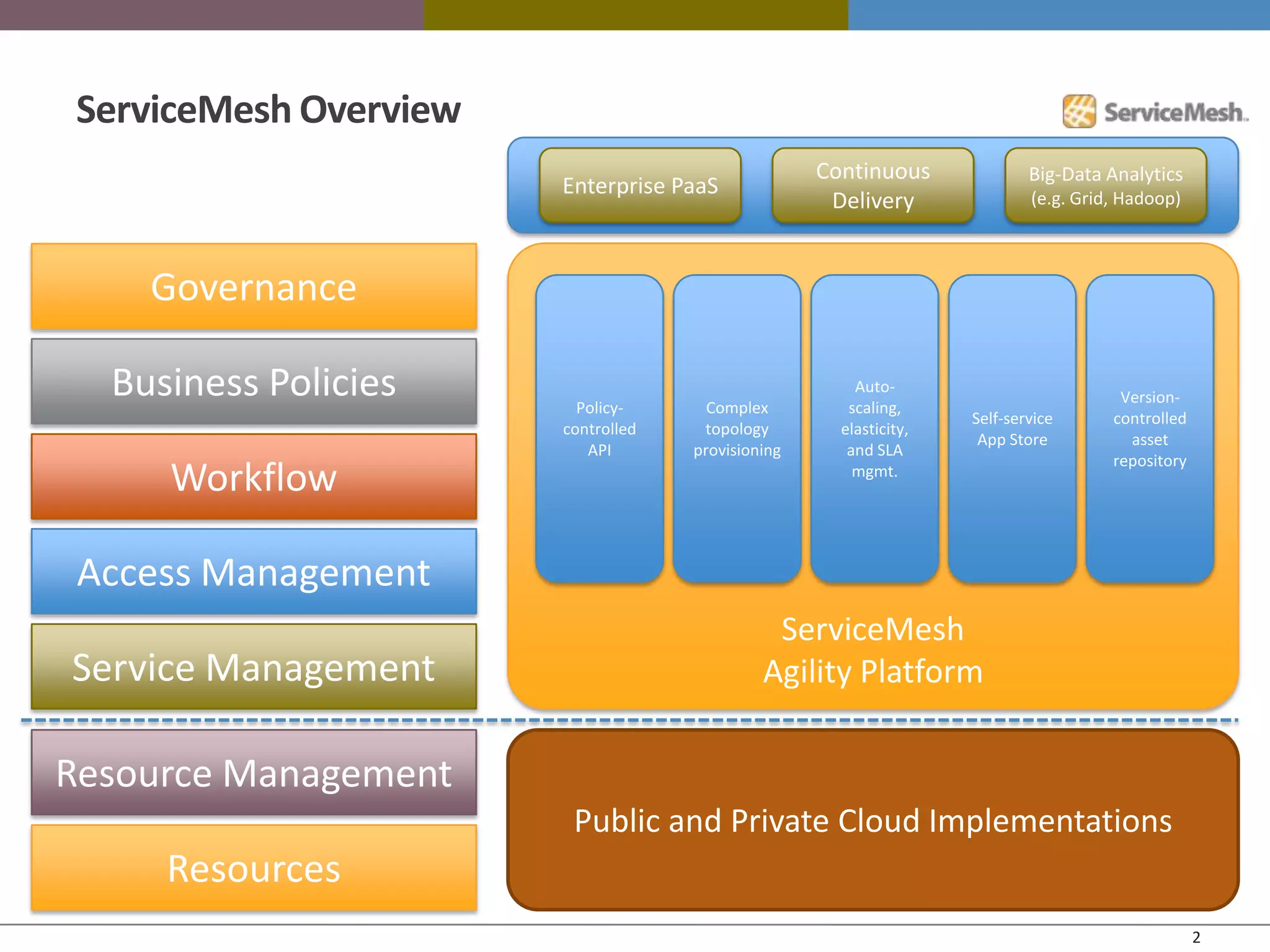The image size is (1270, 952).
Task: Click the ServiceMesh Agility Platform label
Action: pos(873,650)
